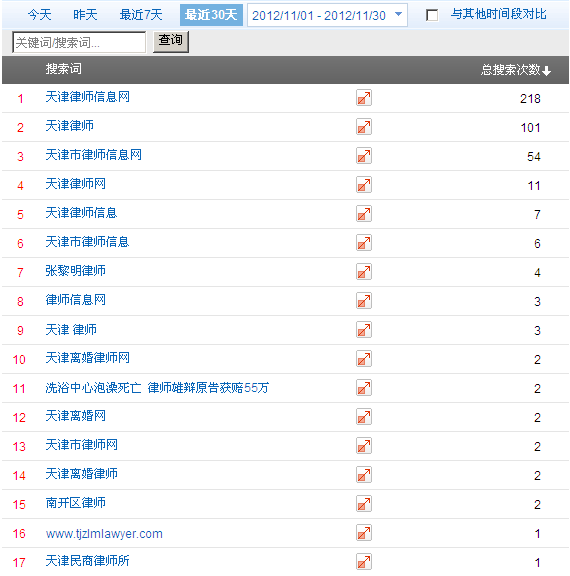The image size is (570, 576).
Task: Open trend chart icon for 天津律师信息网
Action: click(x=364, y=98)
